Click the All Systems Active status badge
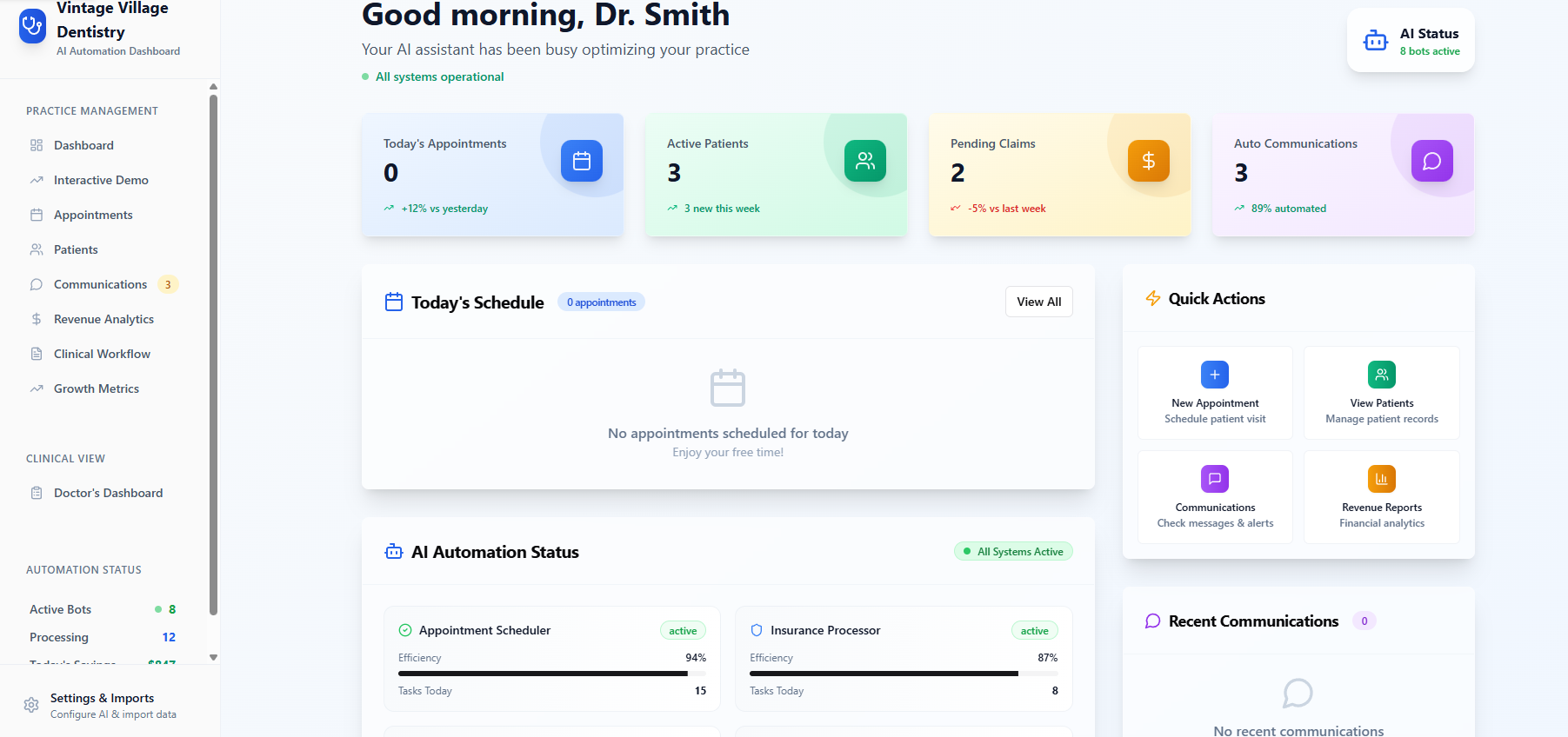The width and height of the screenshot is (1568, 737). click(1013, 552)
